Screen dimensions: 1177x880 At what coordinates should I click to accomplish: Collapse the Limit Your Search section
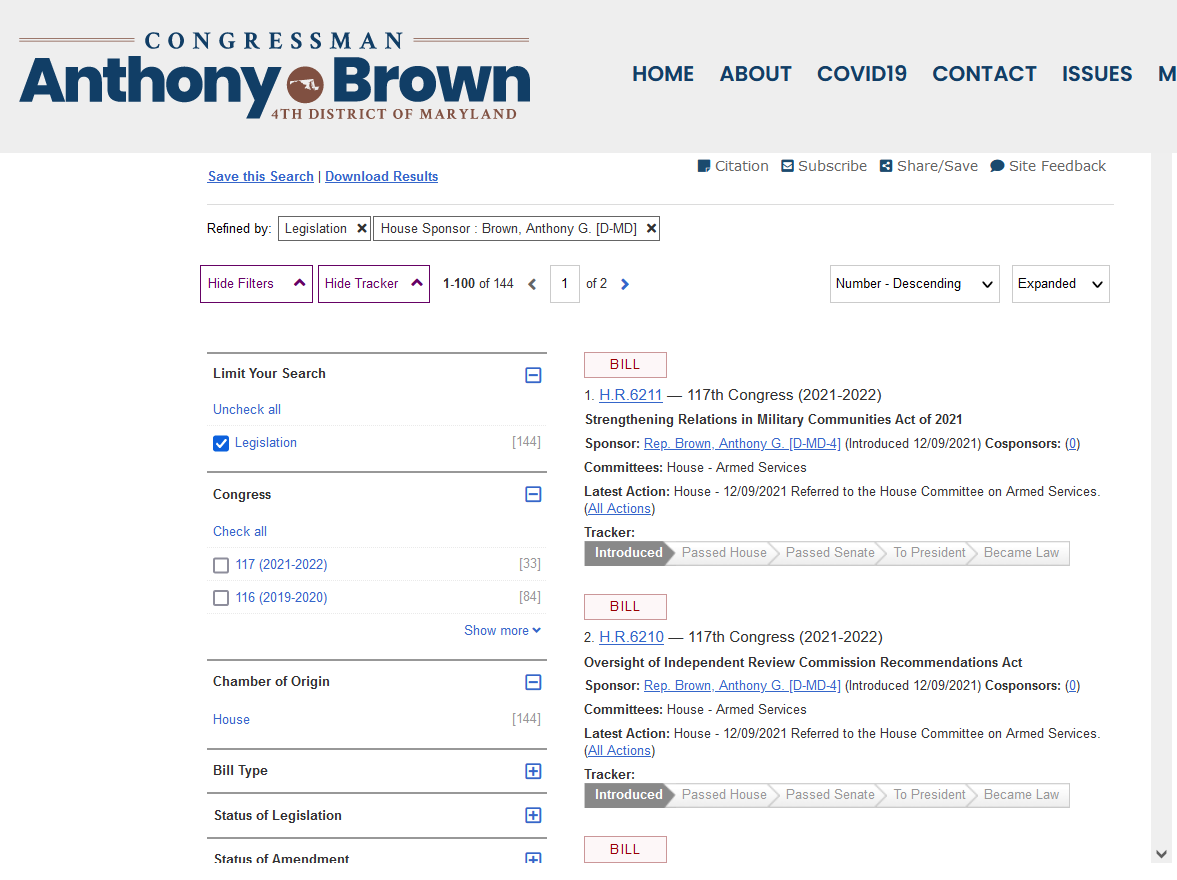coord(533,375)
